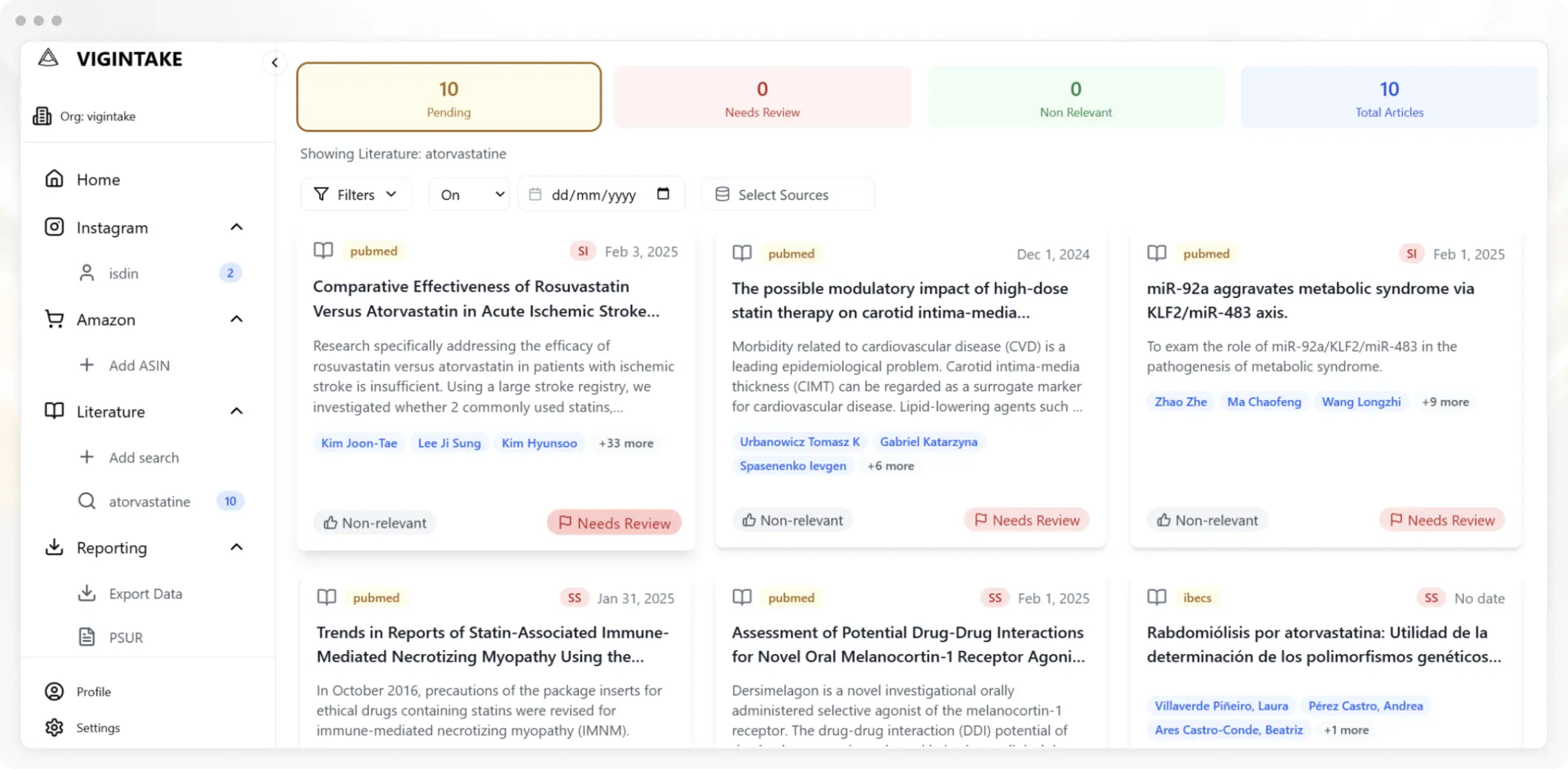Click author tag Villaverde Piñeiro, Laura
Viewport: 1568px width, 769px height.
coord(1221,705)
